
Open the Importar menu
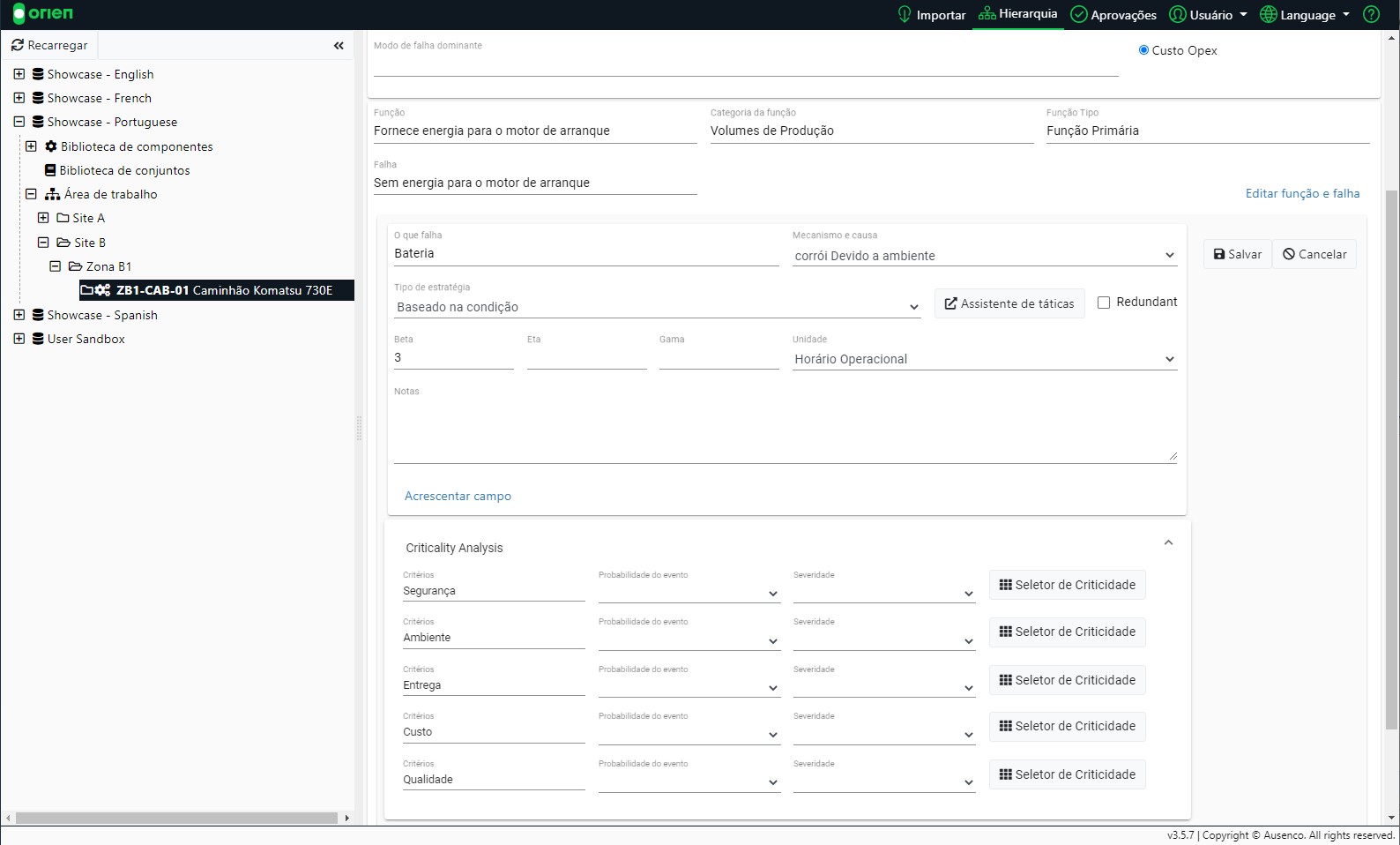point(931,15)
